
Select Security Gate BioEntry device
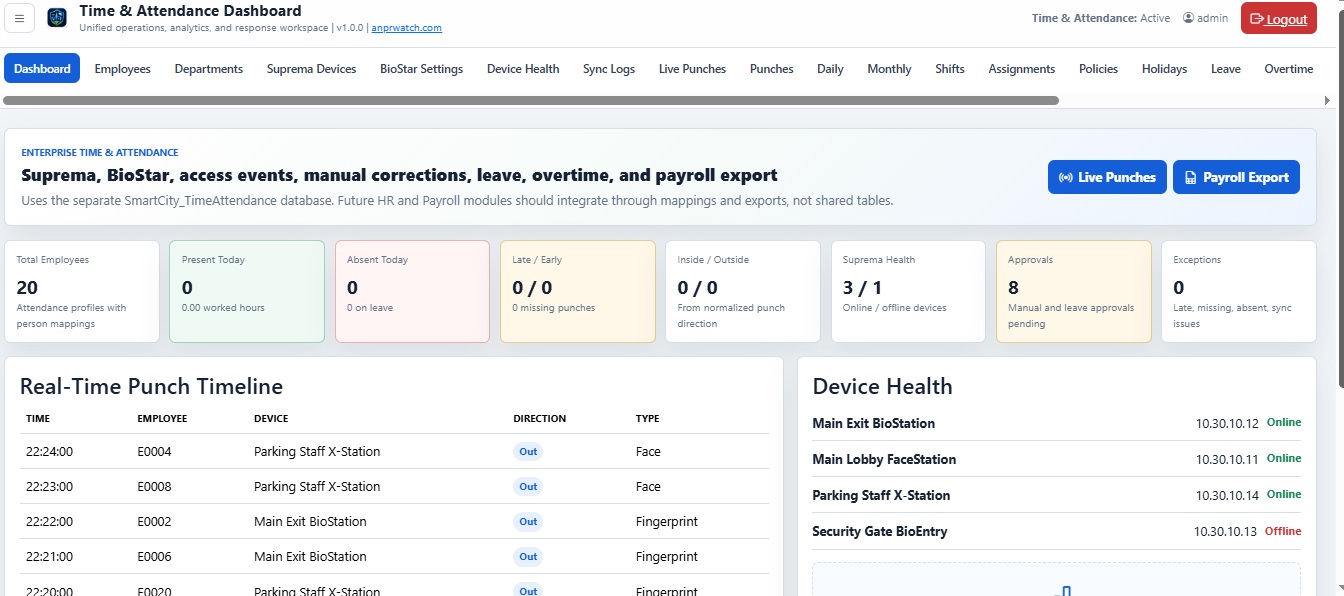(1057, 531)
